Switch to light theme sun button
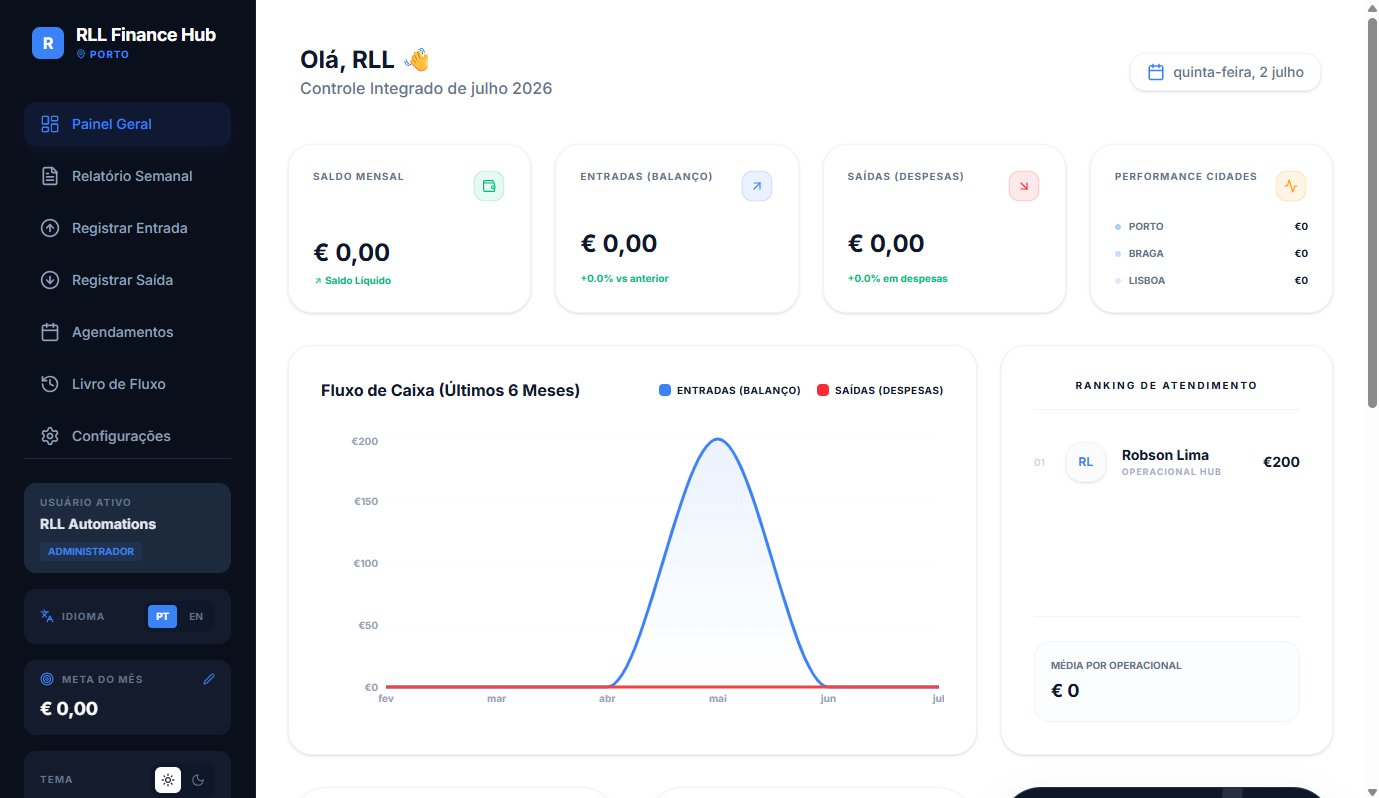 pos(168,780)
